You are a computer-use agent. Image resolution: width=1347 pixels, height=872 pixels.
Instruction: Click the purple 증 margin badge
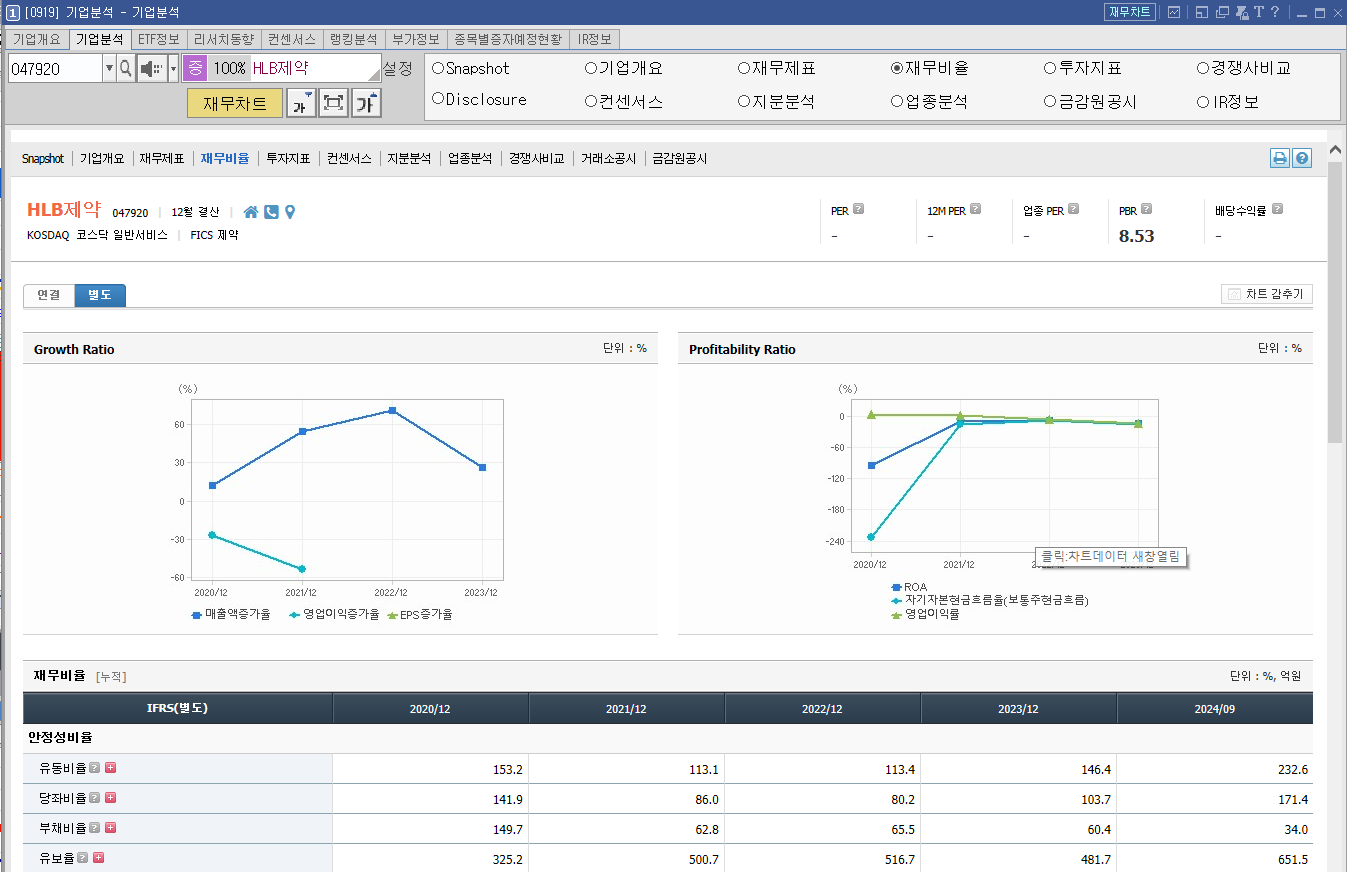click(195, 68)
